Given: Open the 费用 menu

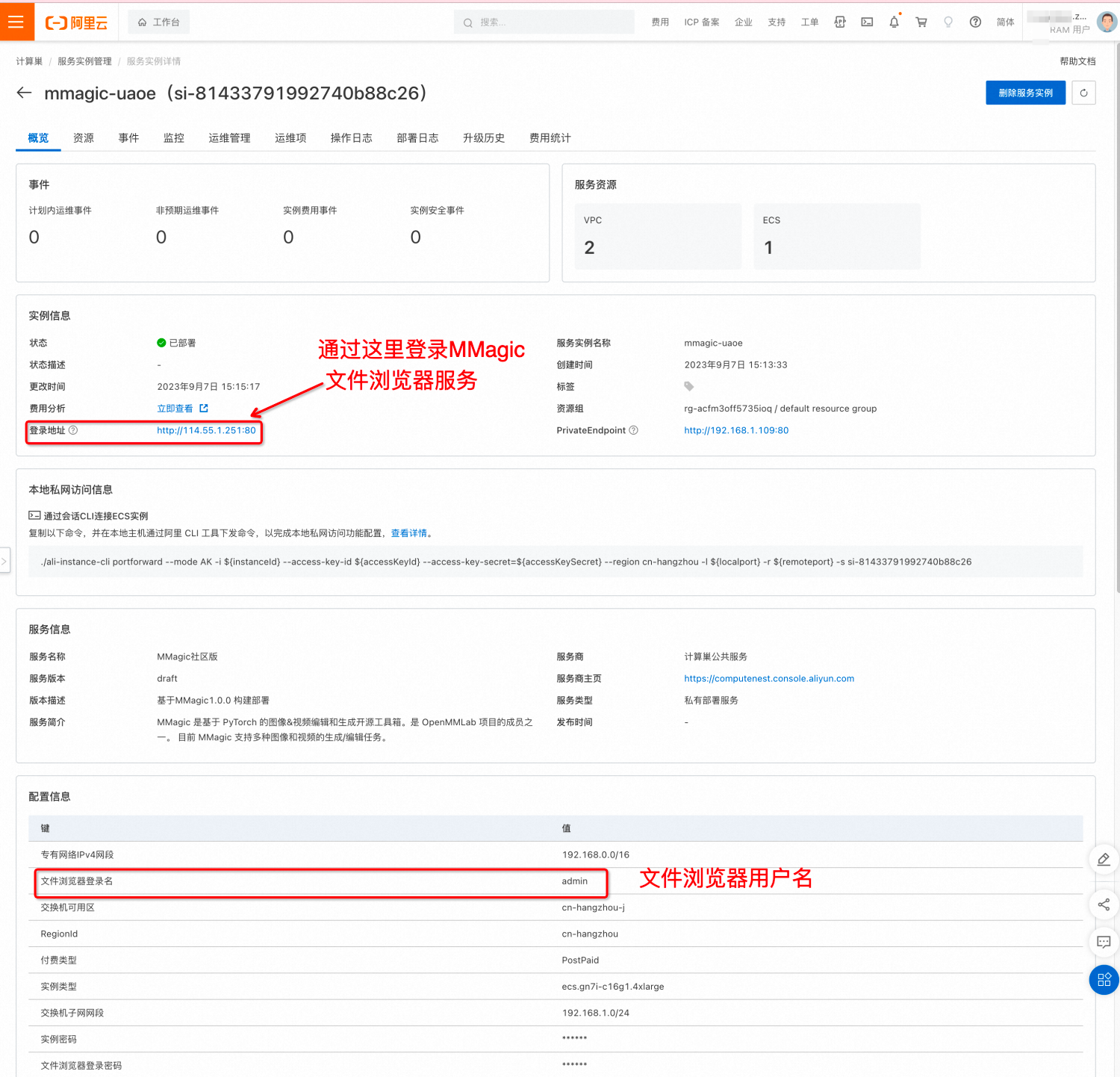Looking at the screenshot, I should pos(660,22).
